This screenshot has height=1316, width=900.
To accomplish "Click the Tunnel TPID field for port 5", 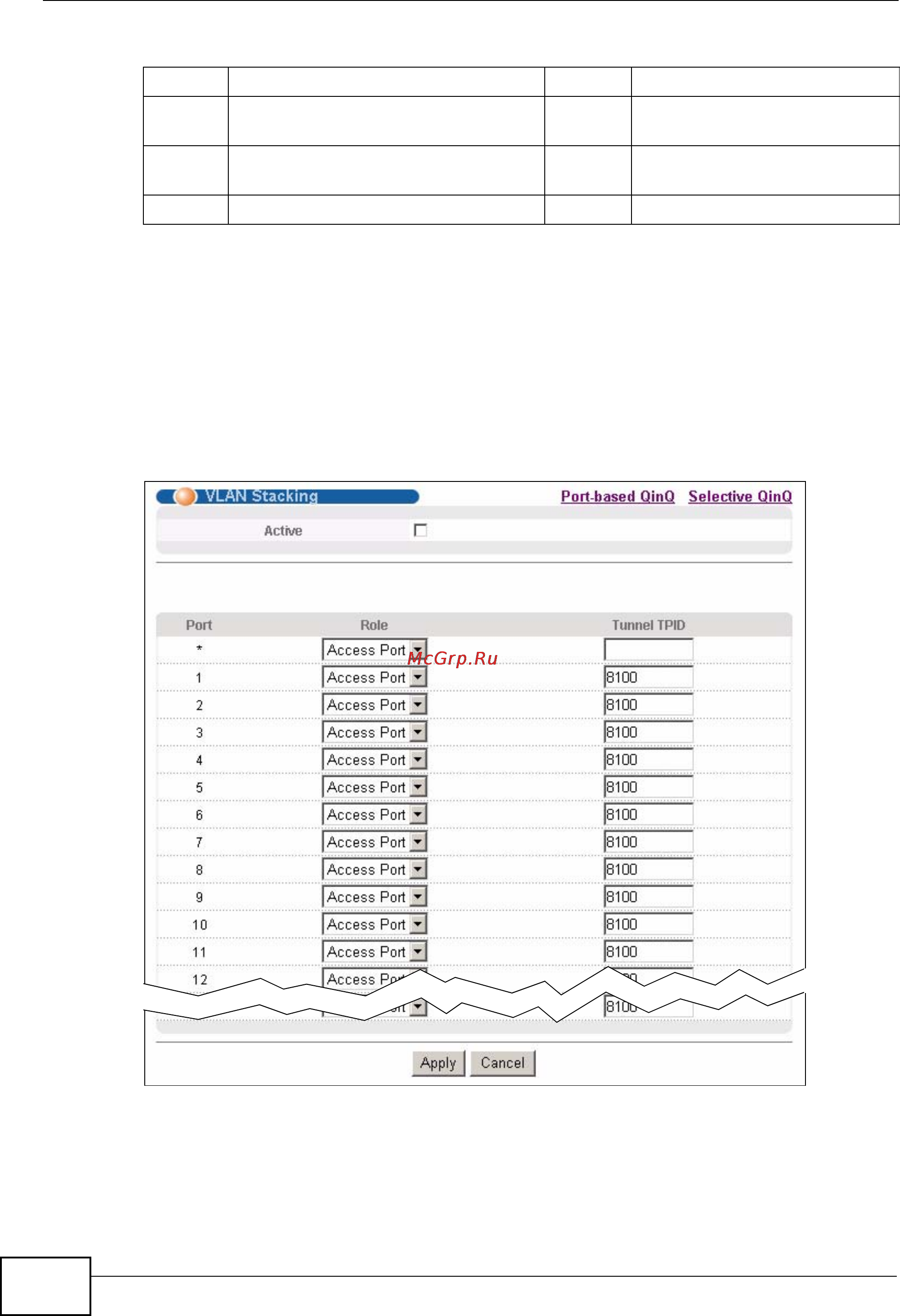I will tap(649, 787).
